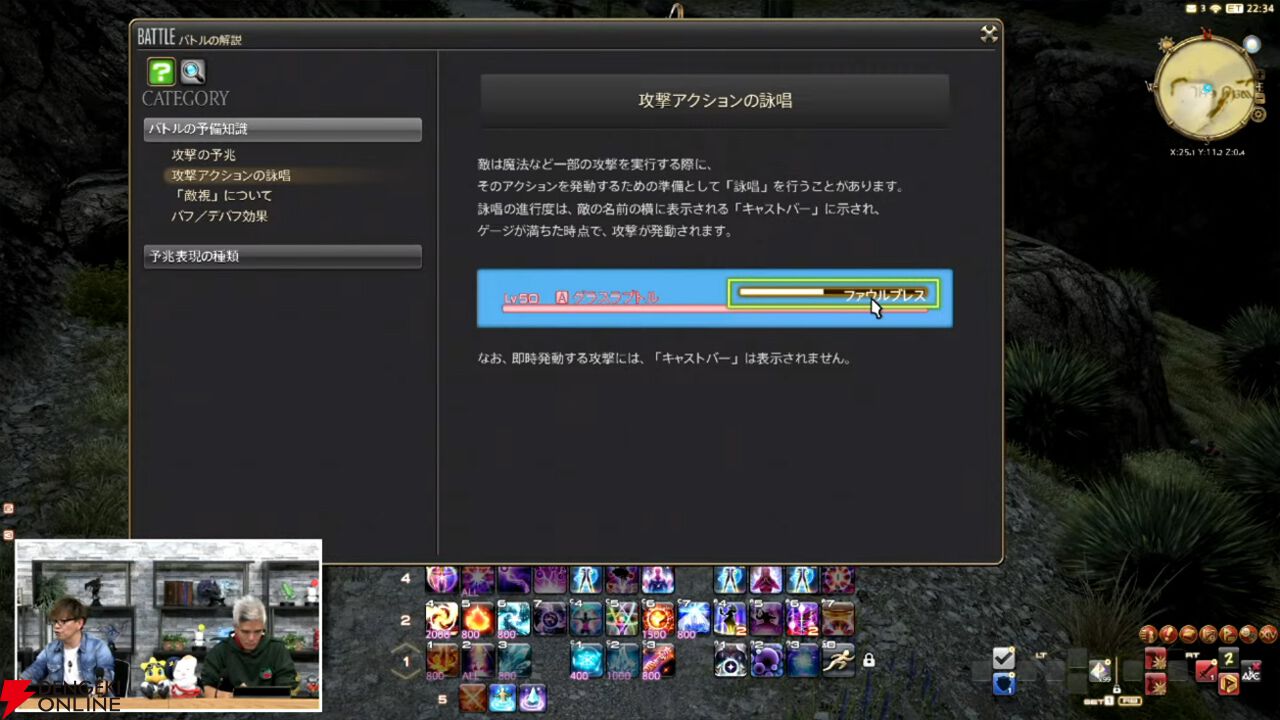Screen dimensions: 1280x720
Task: Expand the 予兆表現の種類 category header
Action: tap(283, 256)
